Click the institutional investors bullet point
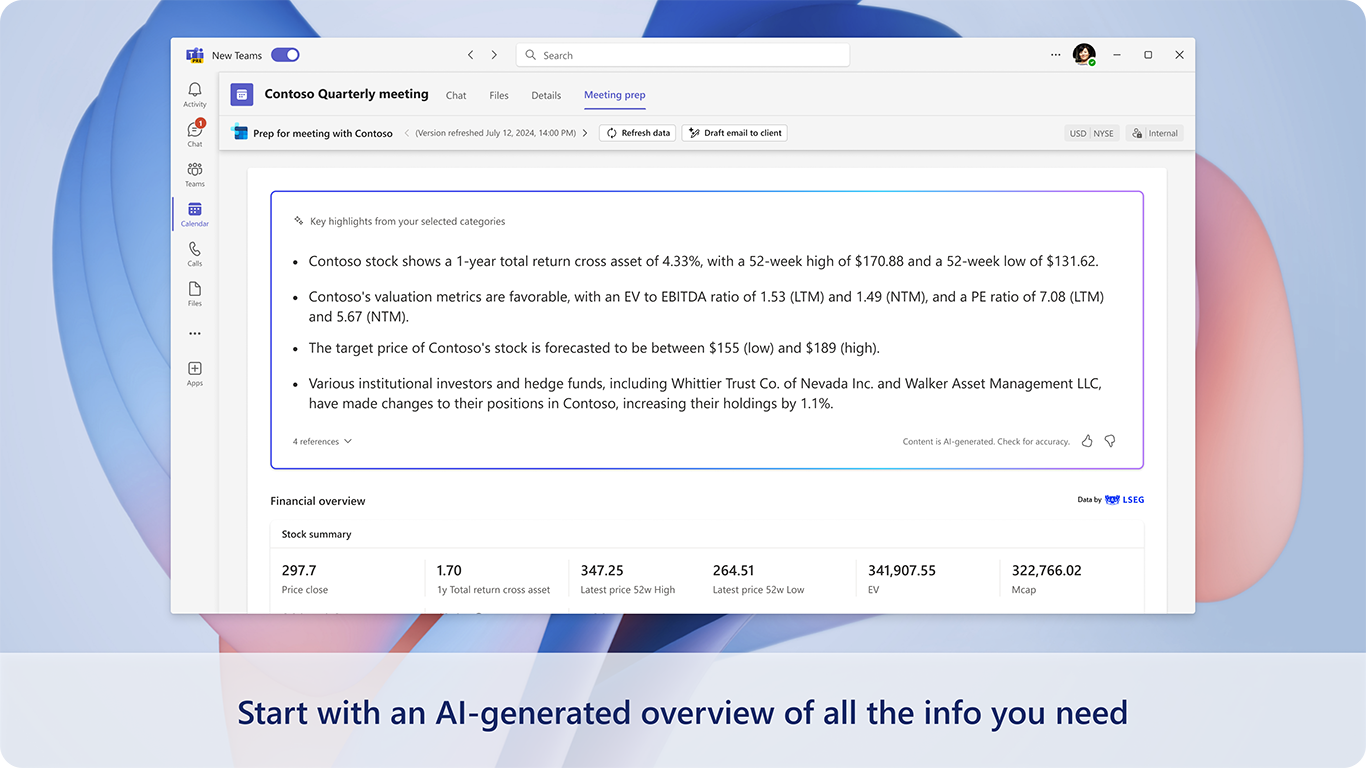 705,394
